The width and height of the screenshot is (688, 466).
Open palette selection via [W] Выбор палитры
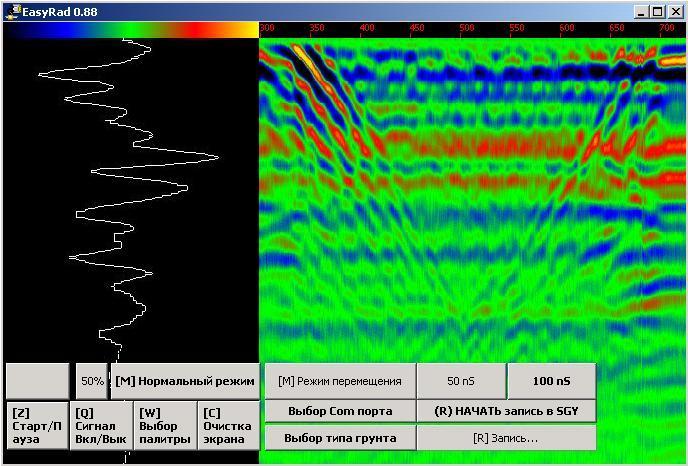pos(165,426)
